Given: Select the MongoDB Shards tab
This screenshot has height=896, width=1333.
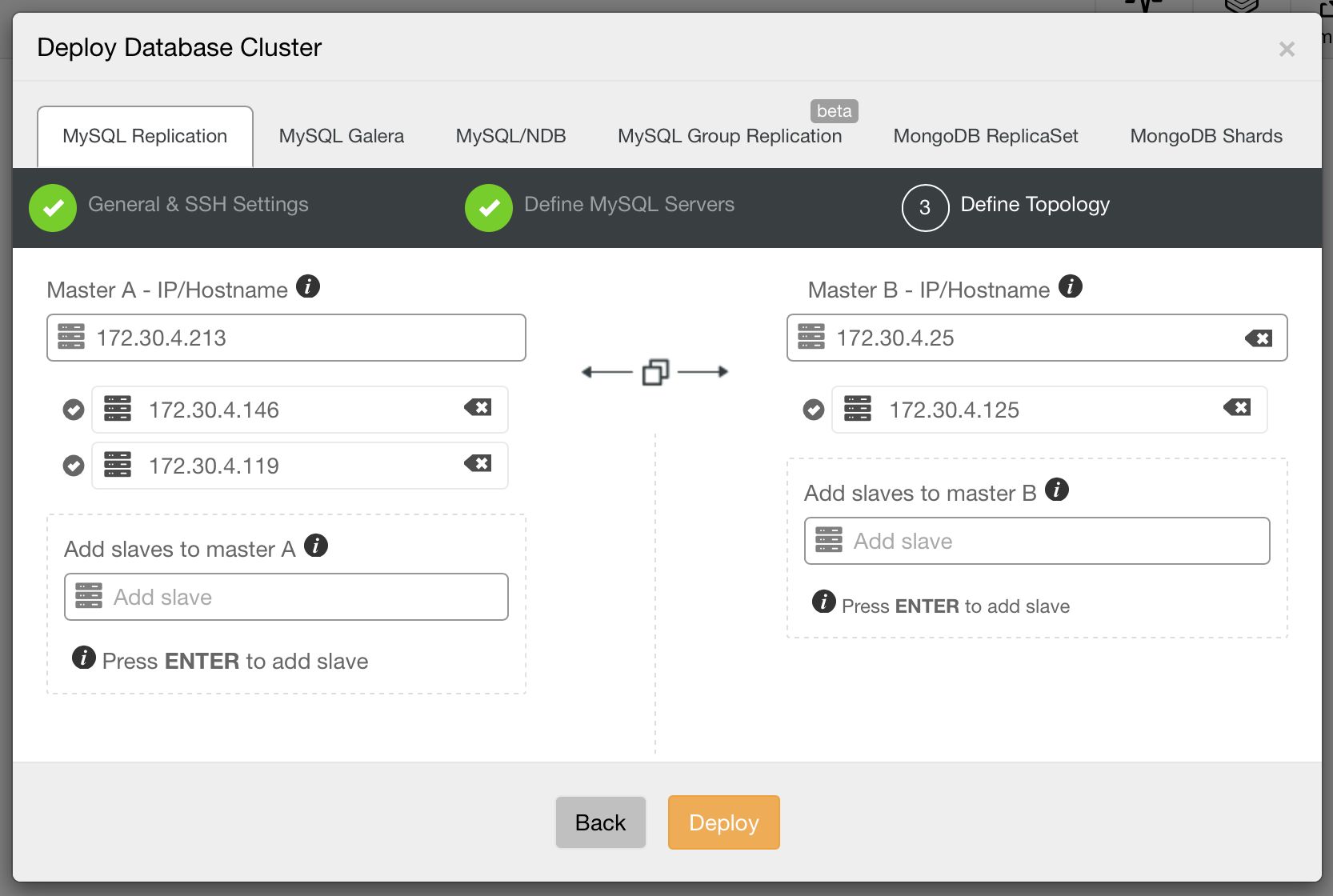Looking at the screenshot, I should click(1206, 136).
